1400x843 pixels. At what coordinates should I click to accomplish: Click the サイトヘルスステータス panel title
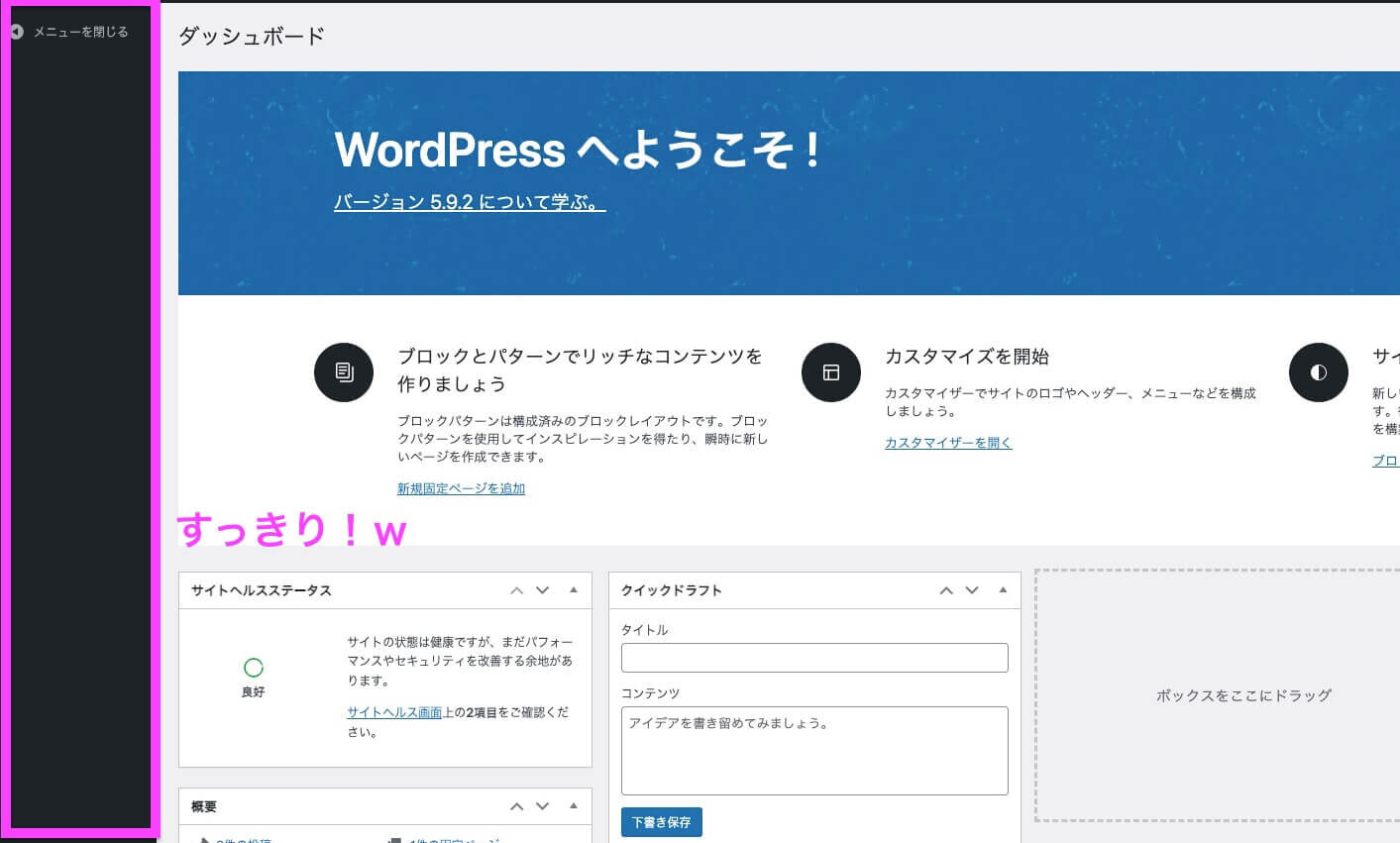coord(262,590)
